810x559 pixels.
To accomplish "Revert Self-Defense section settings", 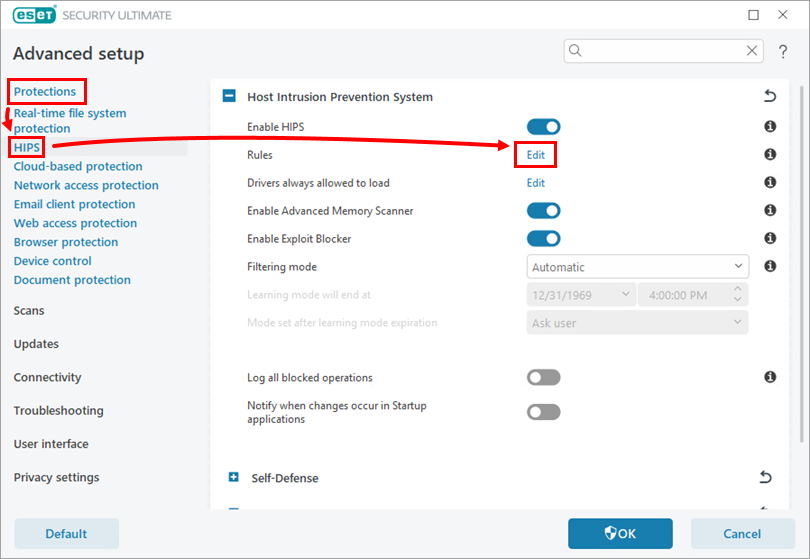I will click(x=766, y=477).
